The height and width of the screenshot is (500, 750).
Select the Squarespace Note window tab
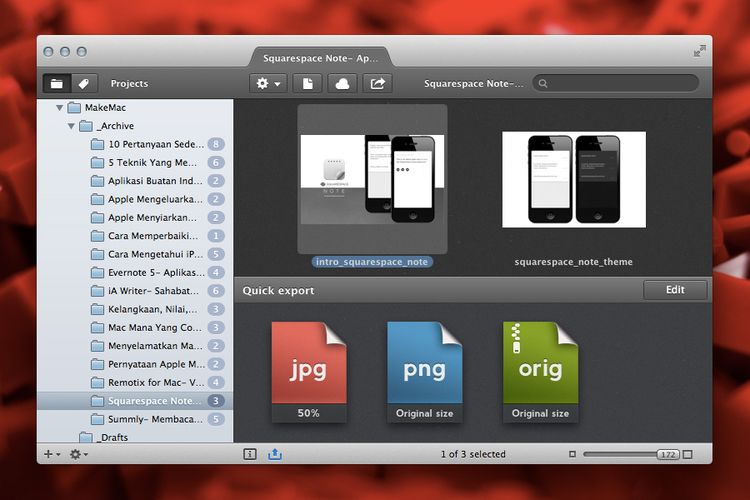coord(320,58)
